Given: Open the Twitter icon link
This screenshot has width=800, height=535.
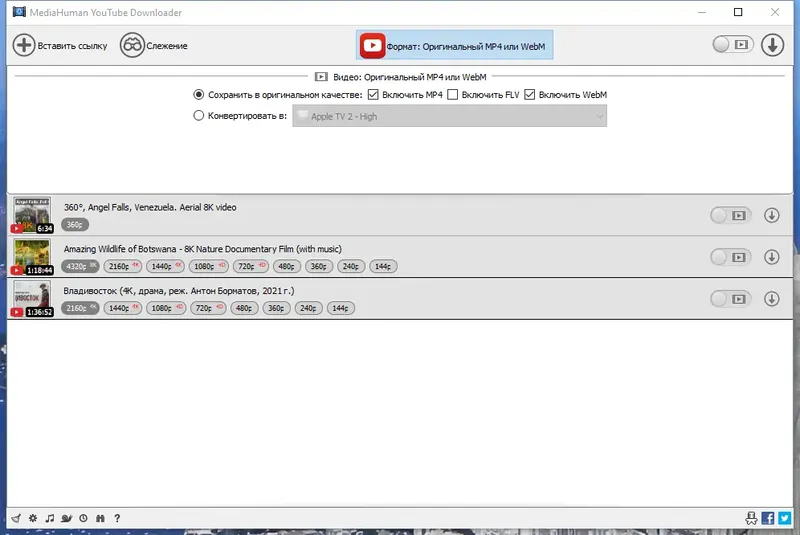Looking at the screenshot, I should click(x=785, y=518).
